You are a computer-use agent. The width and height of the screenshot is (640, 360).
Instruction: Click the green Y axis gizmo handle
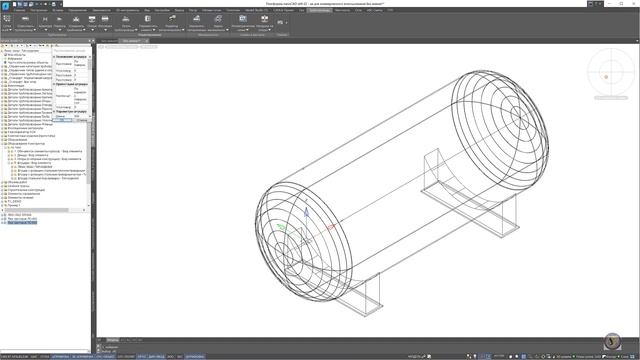click(281, 227)
